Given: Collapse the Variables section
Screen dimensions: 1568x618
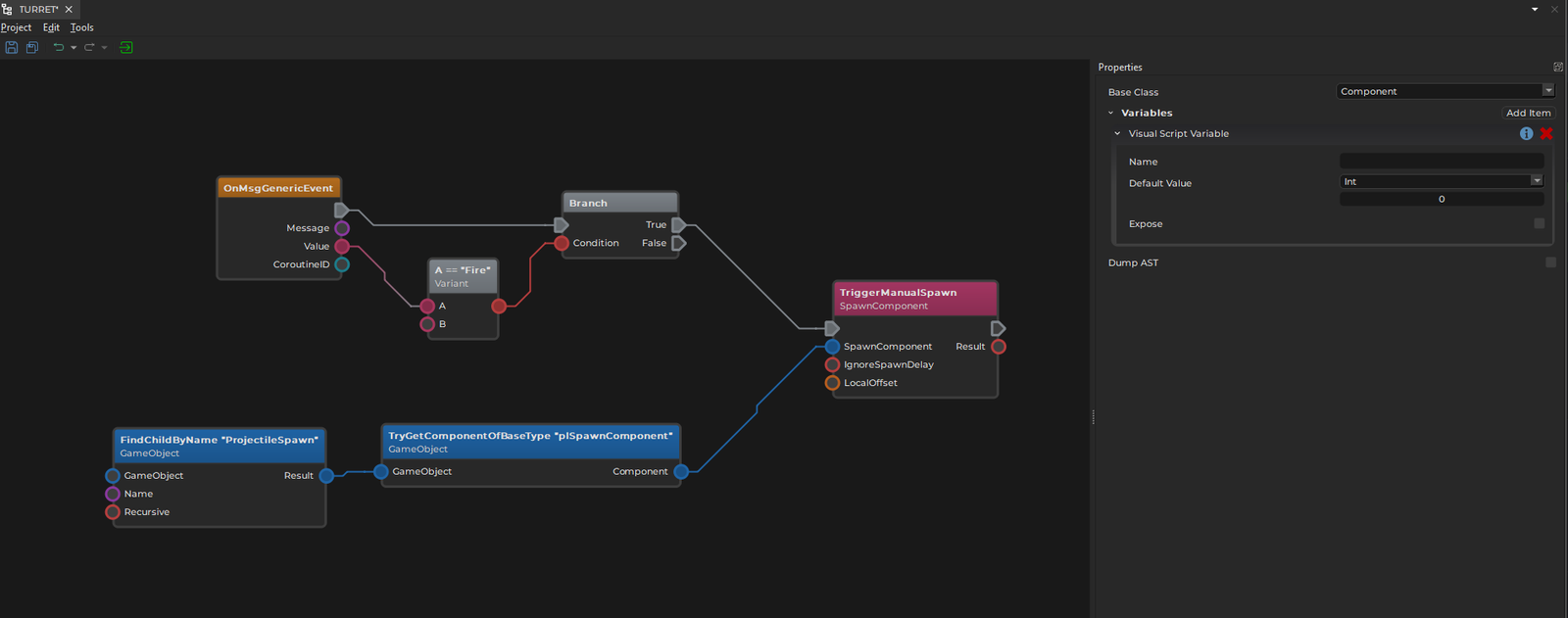Looking at the screenshot, I should (1110, 113).
